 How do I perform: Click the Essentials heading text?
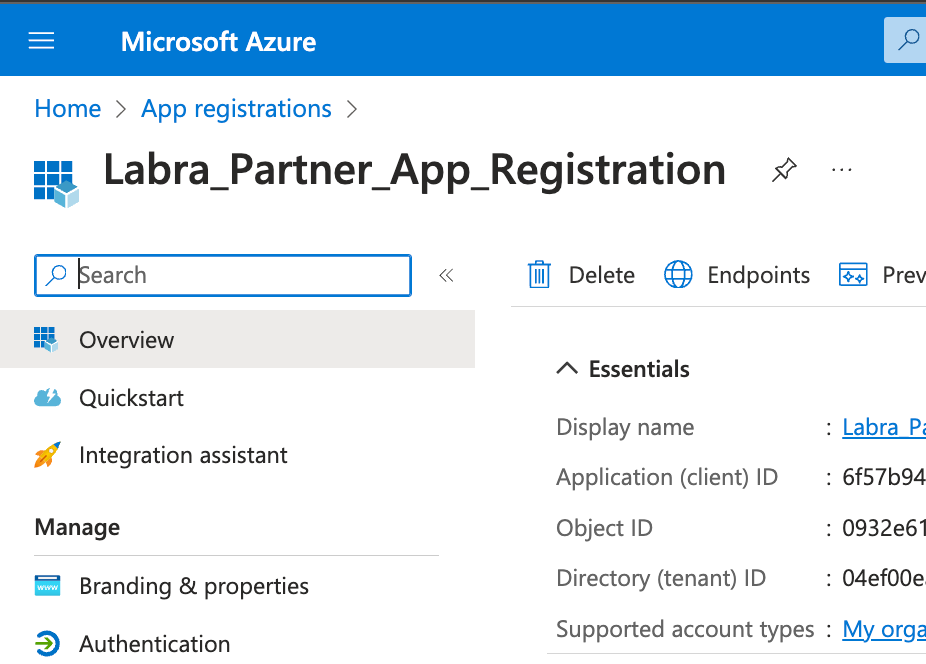(x=639, y=369)
